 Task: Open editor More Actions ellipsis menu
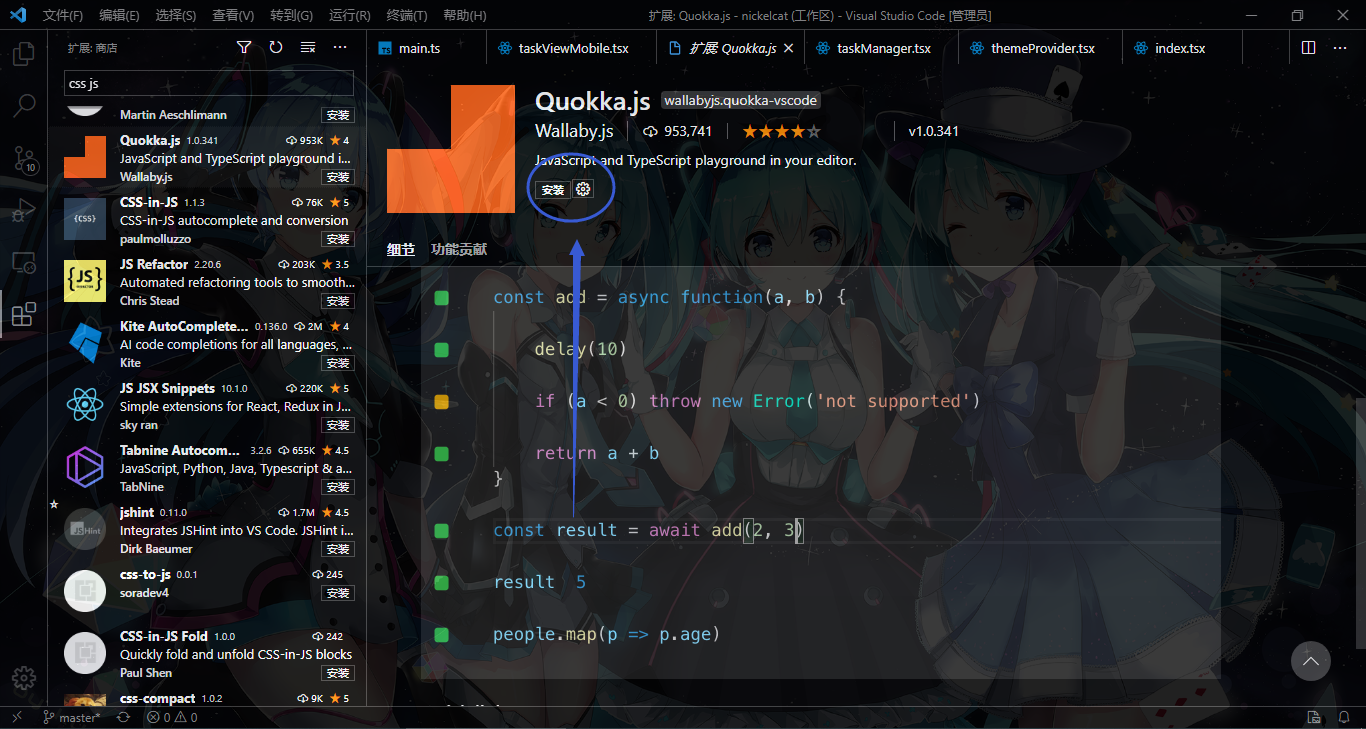1341,47
